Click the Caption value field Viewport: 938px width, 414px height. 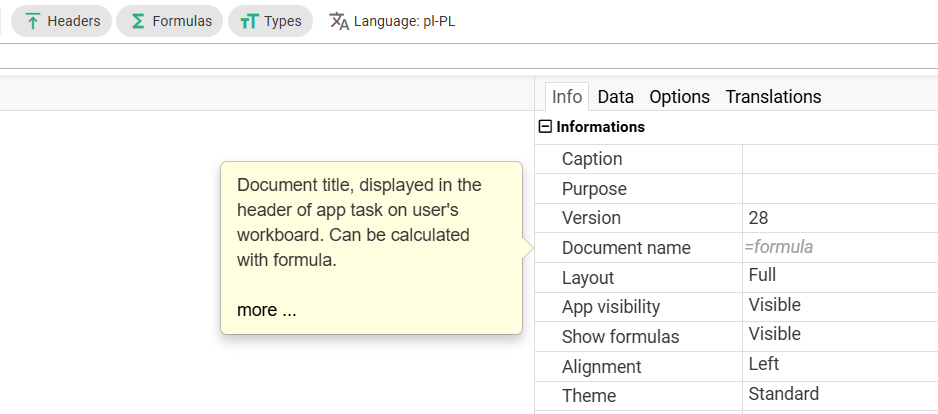point(840,159)
